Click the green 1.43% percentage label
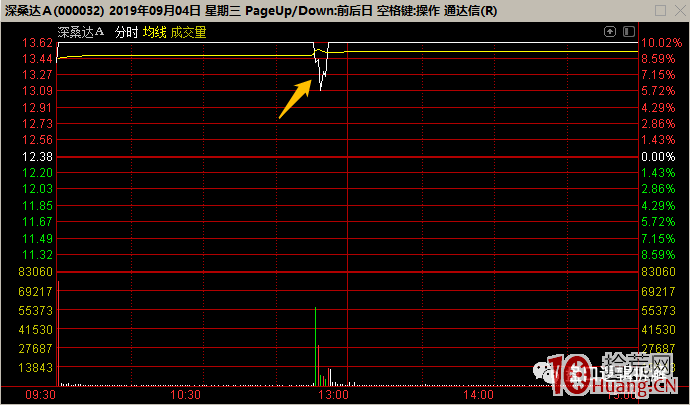 point(658,173)
